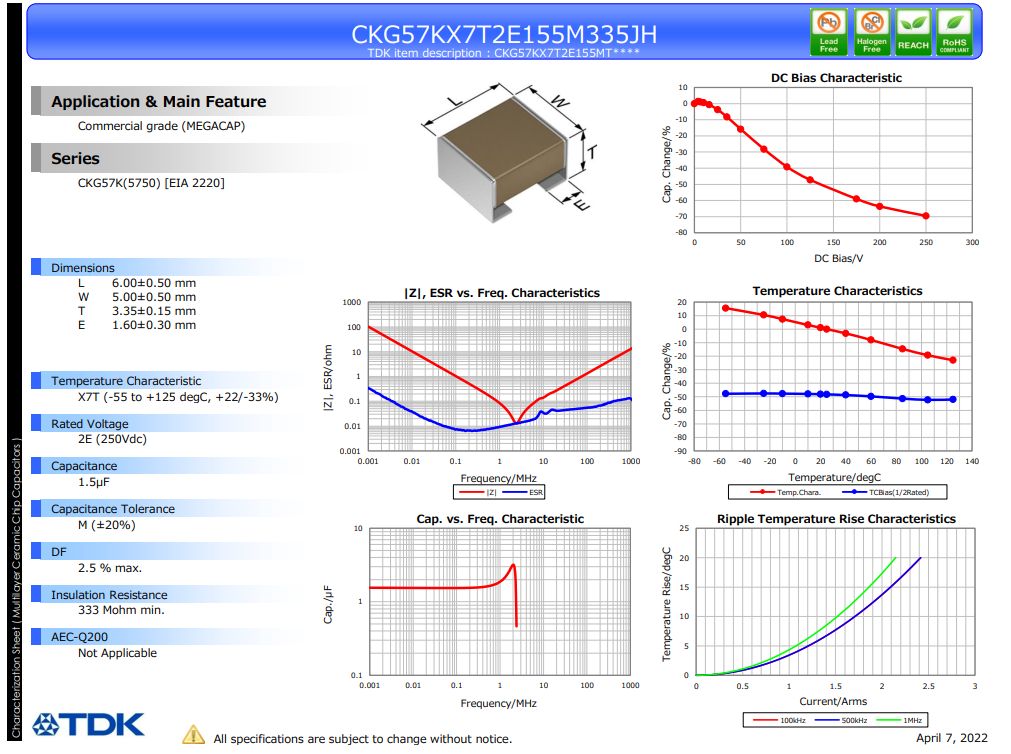Screen dimensions: 1011x754
Task: Click part number CKG57KX7T2E155M335JH in the header
Action: [504, 34]
